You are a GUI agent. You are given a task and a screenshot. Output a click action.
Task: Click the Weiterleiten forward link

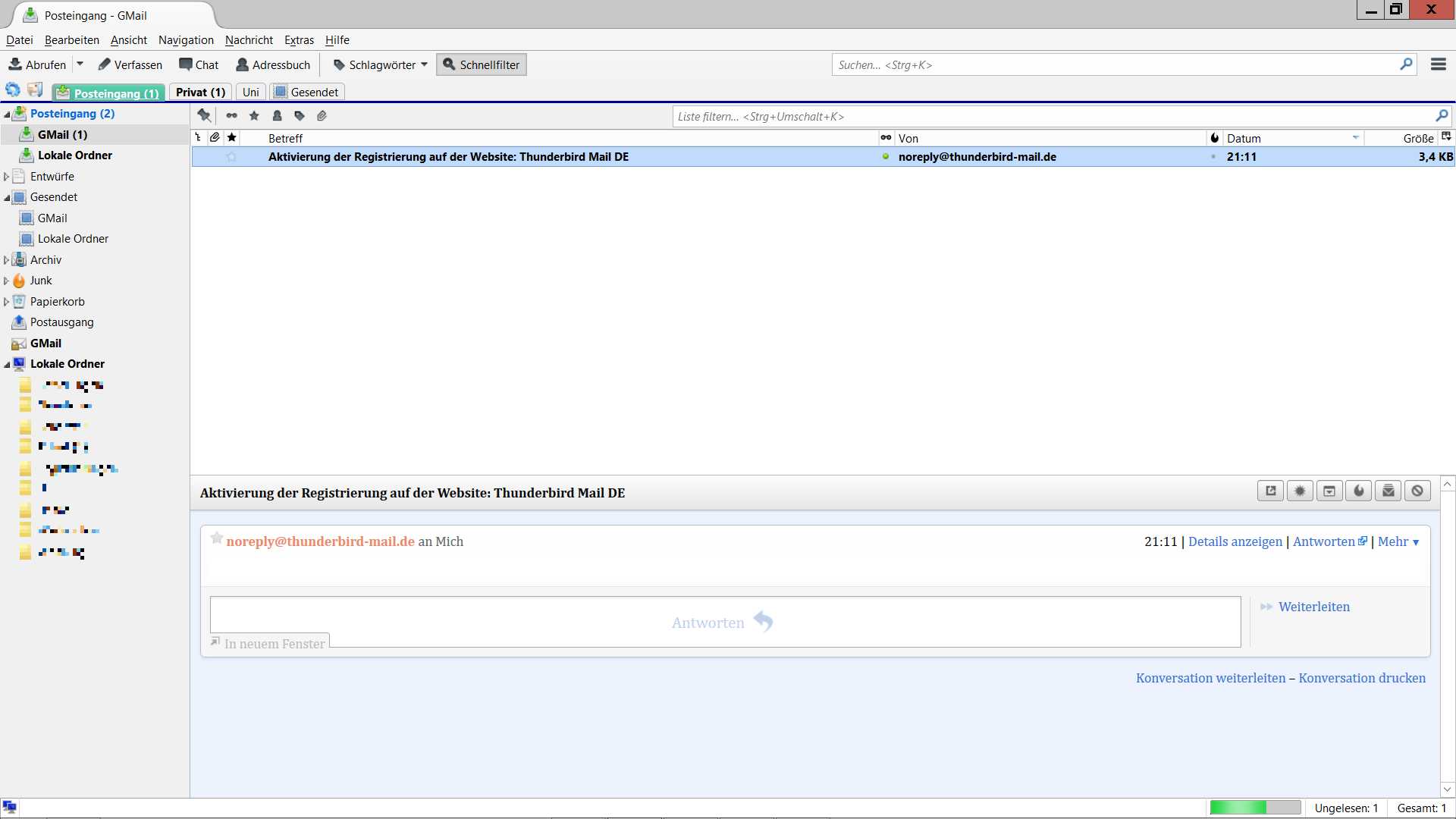1313,607
